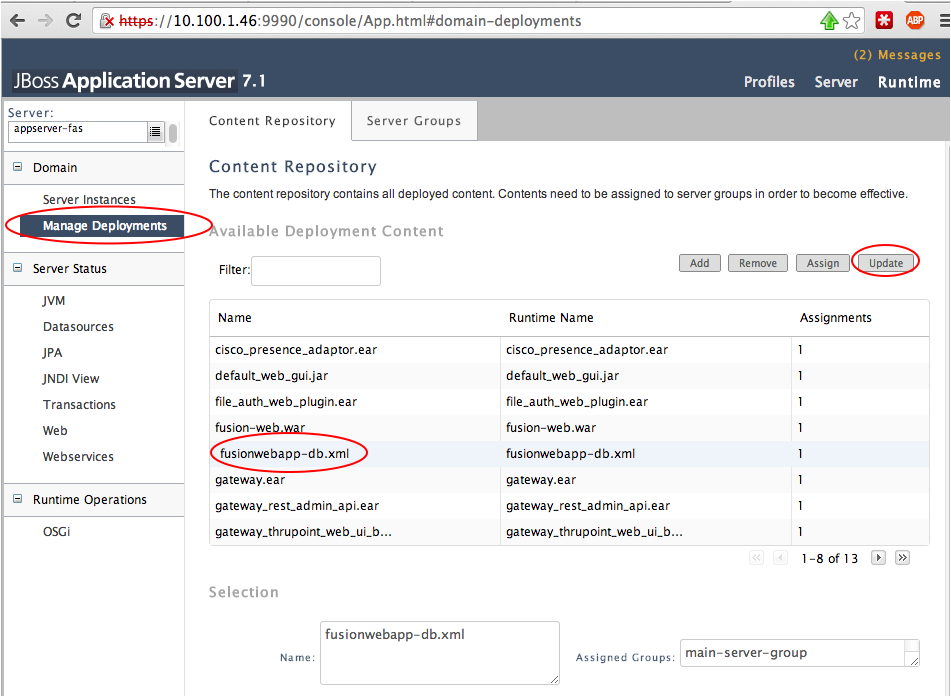
Task: Select the file_auth_web_plugin.ear row name
Action: [x=286, y=402]
